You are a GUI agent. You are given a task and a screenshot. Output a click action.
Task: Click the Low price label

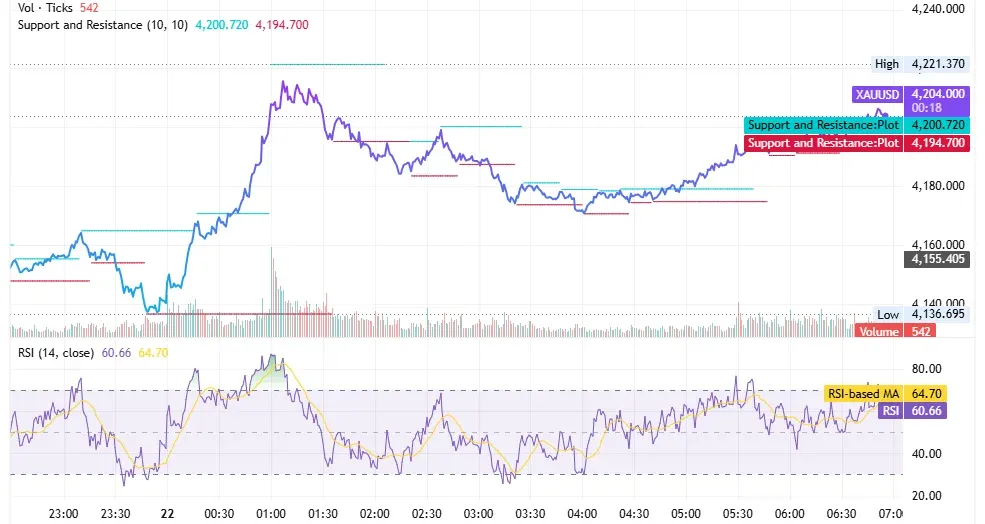[x=888, y=314]
